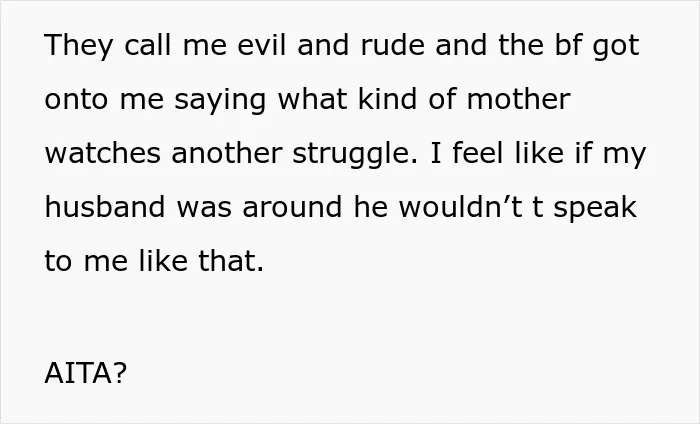Click the word "They" starting the paragraph
700x424 pixels.
(78, 46)
